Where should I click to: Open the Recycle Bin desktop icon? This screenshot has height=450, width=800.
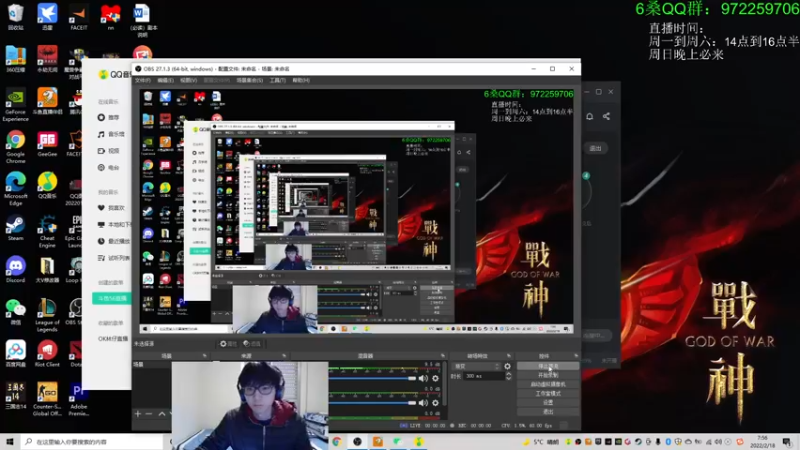pyautogui.click(x=15, y=16)
